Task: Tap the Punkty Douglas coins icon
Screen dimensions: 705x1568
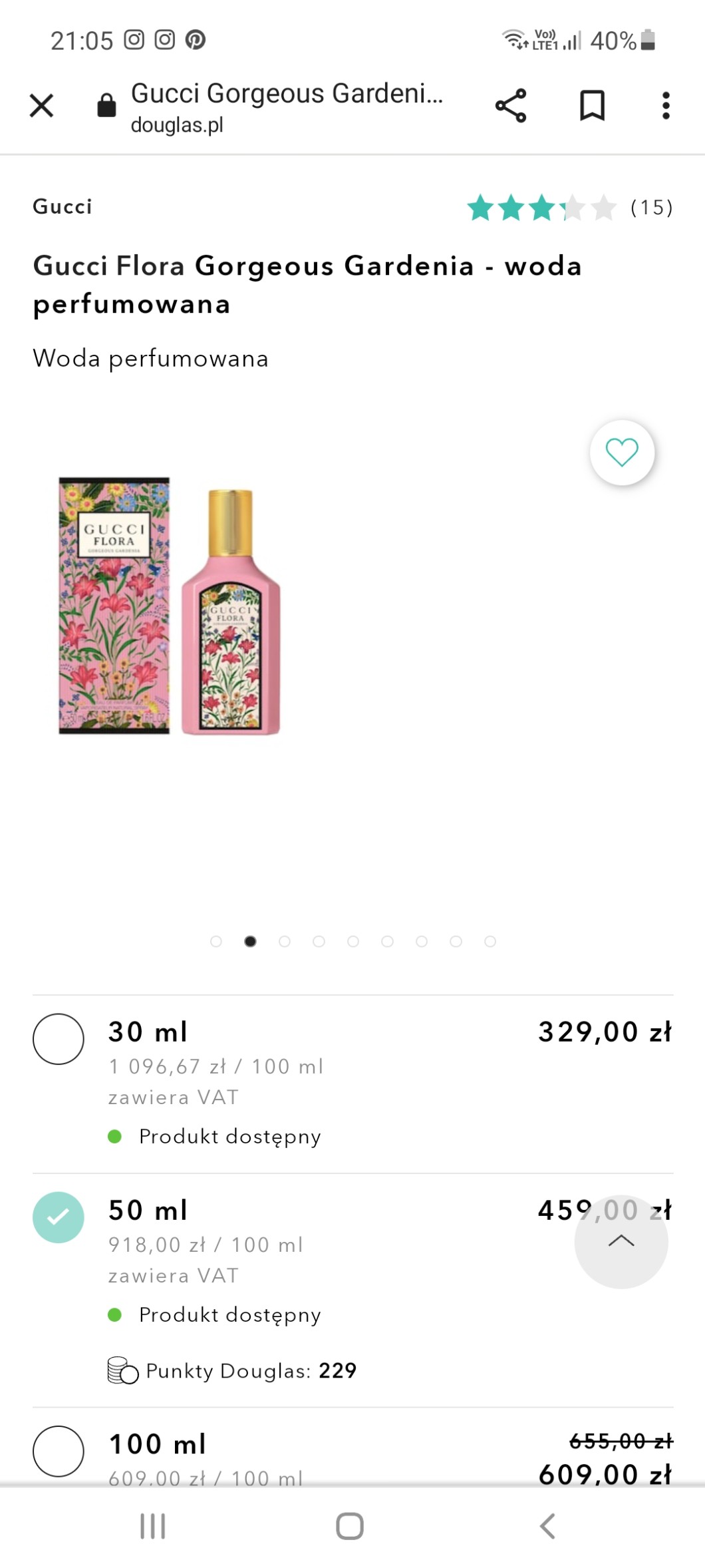Action: click(x=122, y=1371)
